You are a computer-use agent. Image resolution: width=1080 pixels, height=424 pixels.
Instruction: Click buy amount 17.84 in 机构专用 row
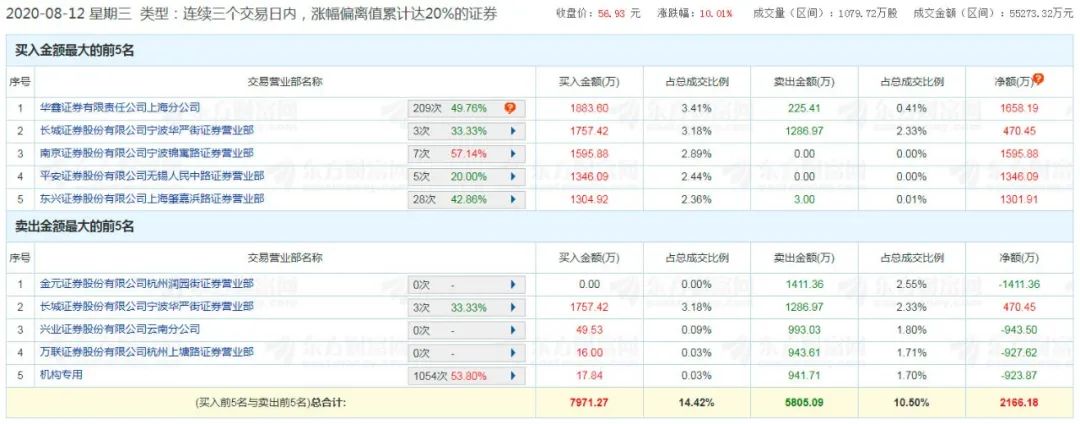(589, 376)
